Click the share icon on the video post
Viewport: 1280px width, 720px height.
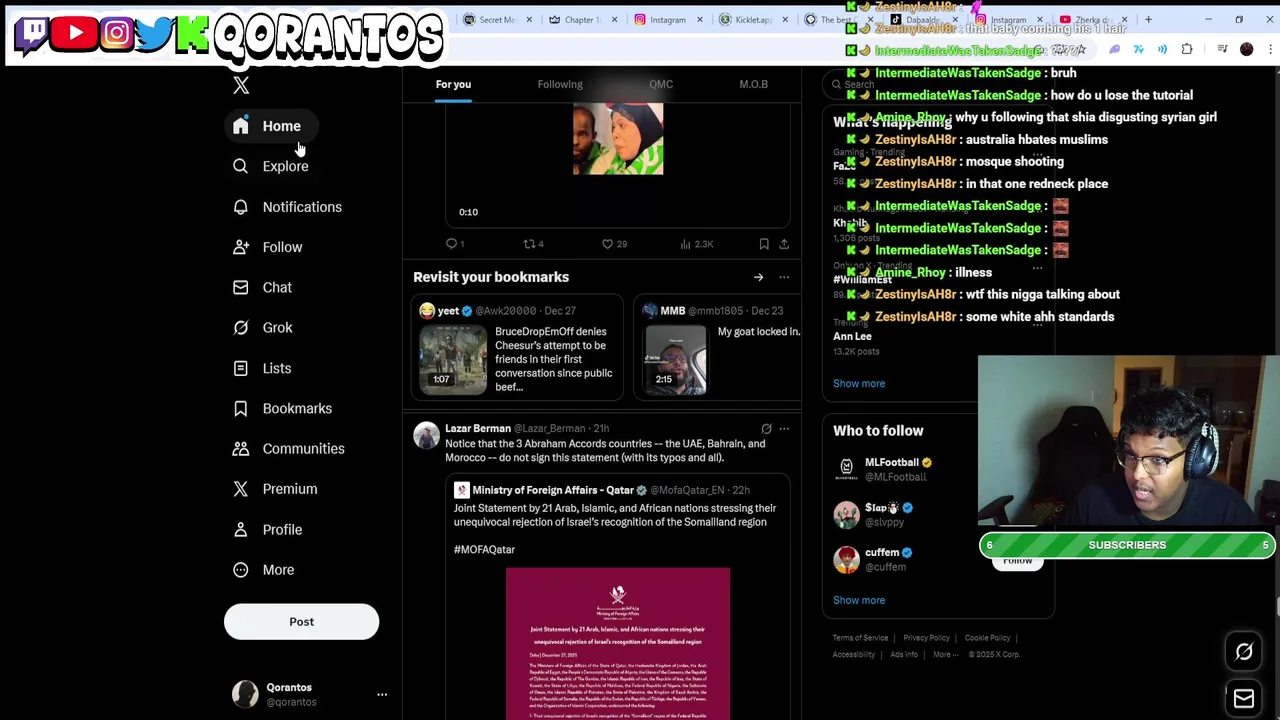pos(784,244)
